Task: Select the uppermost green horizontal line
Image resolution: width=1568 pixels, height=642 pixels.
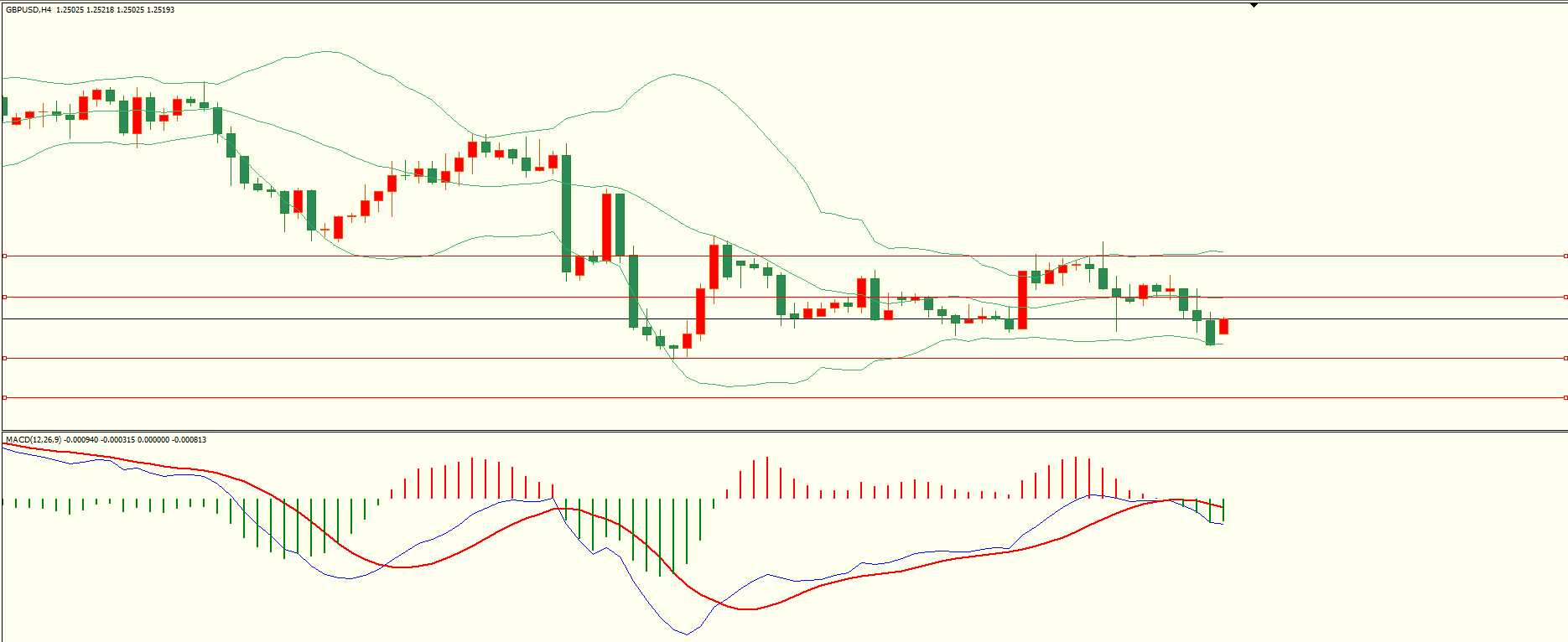Action: tap(784, 256)
